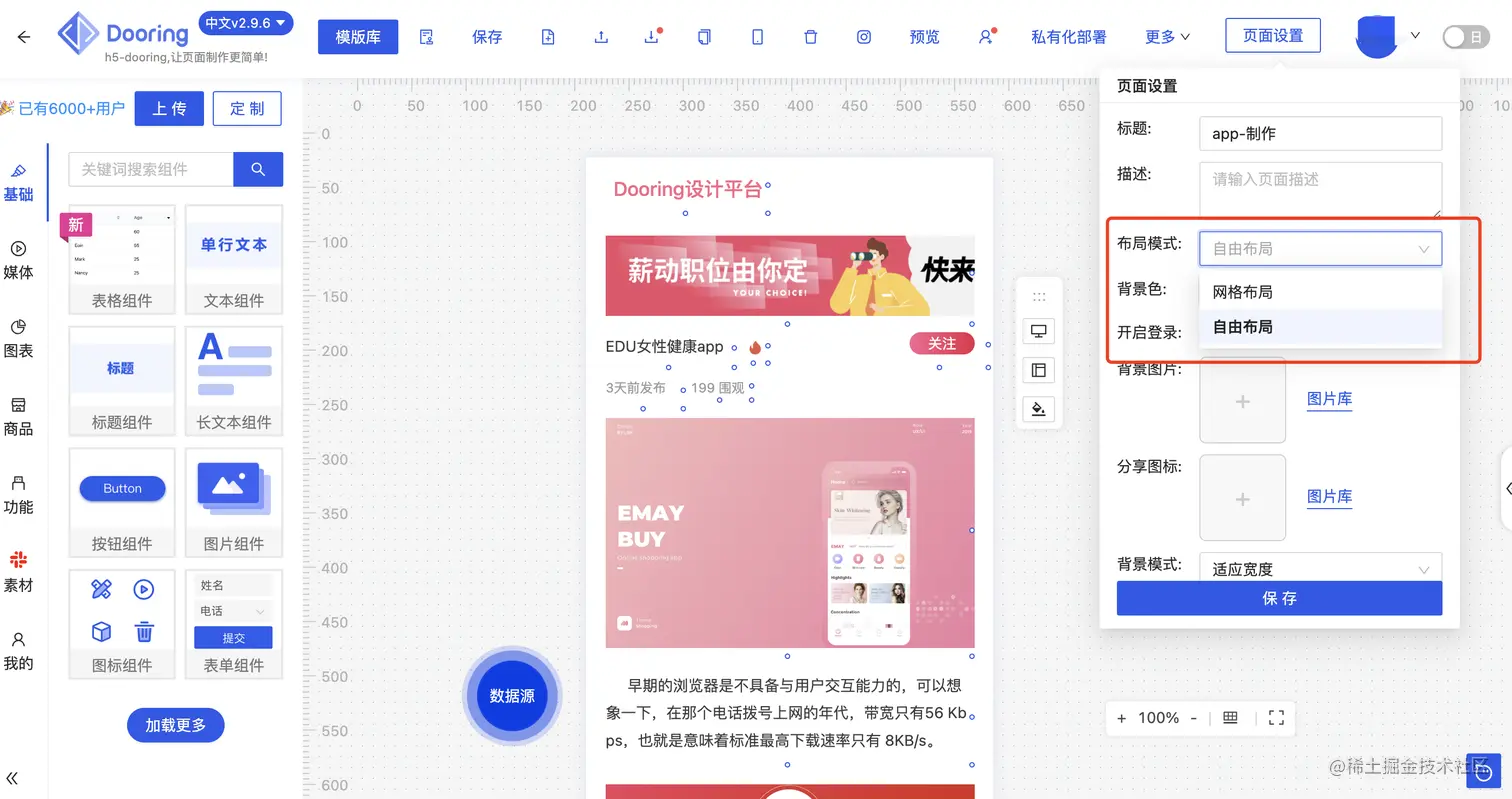Switch to the 功能 function tab

click(x=18, y=494)
